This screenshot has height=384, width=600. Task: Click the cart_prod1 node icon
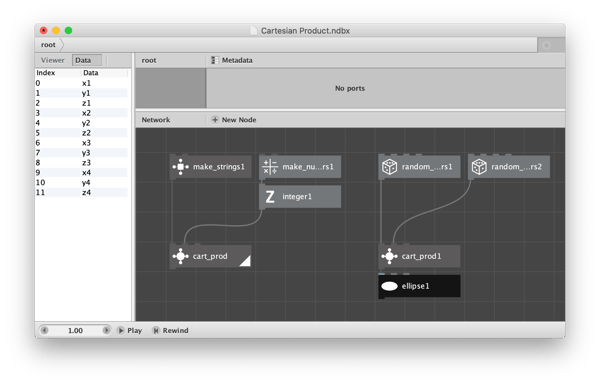390,256
